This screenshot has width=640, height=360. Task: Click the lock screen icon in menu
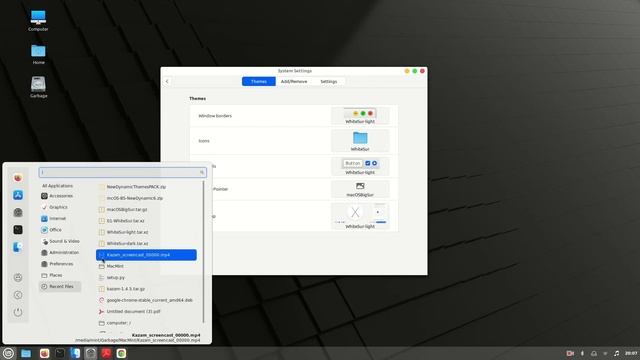point(18,278)
